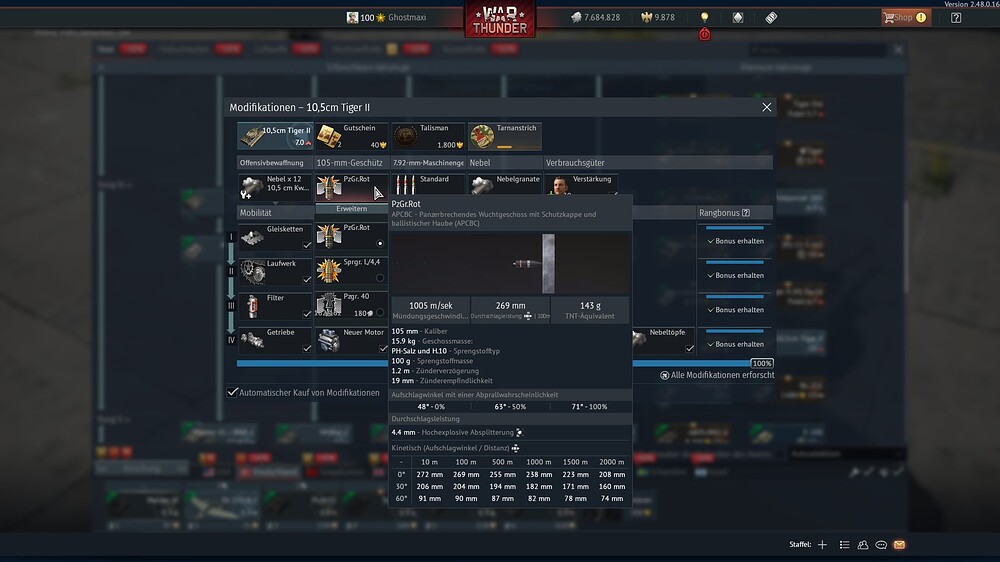This screenshot has width=1000, height=562.
Task: Select the 10,5cm Tiger II vehicle tile
Action: (275, 136)
